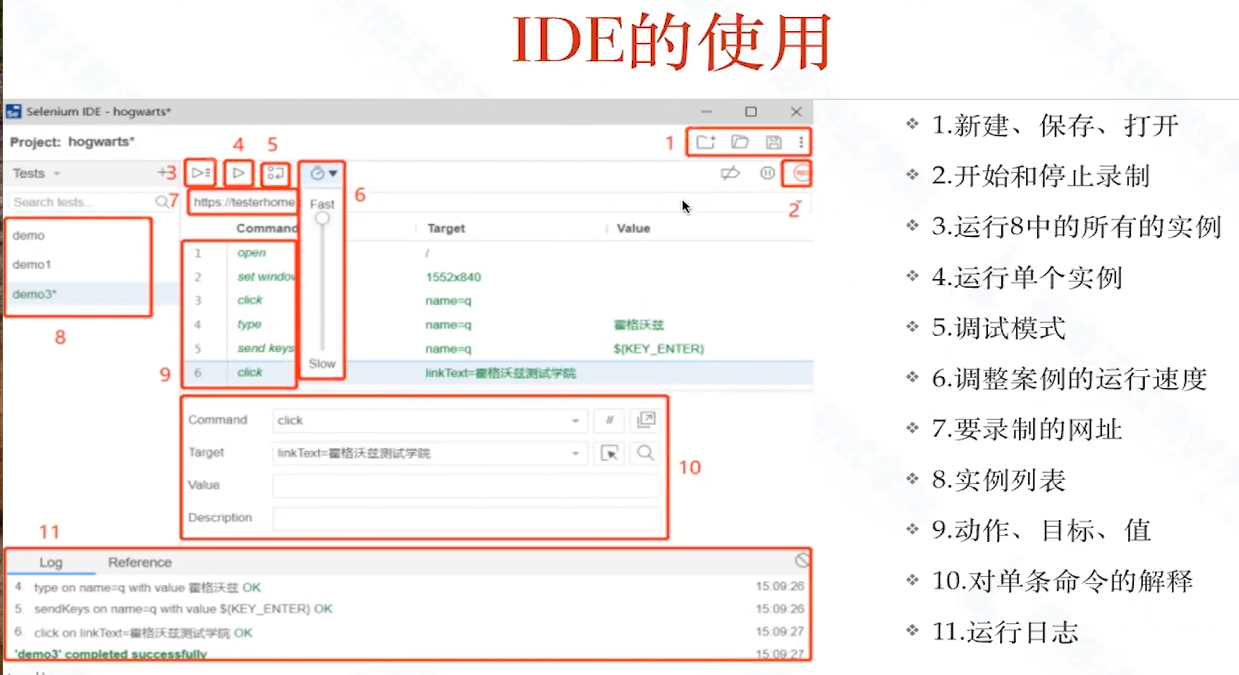Click the magnifier icon in the search tests box
Image resolution: width=1239 pixels, height=675 pixels.
pos(162,202)
